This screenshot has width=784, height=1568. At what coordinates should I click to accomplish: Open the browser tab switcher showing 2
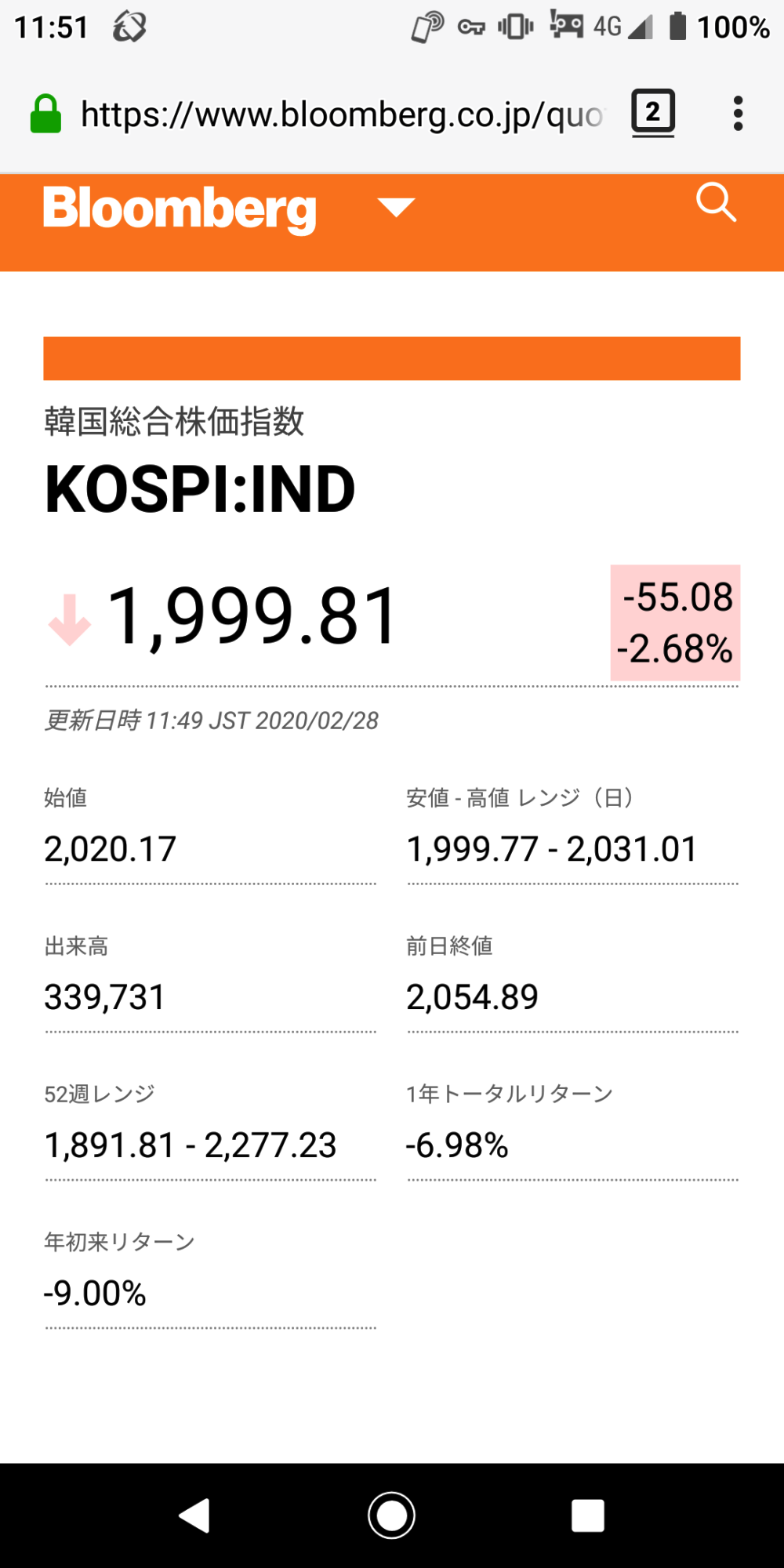[x=653, y=113]
